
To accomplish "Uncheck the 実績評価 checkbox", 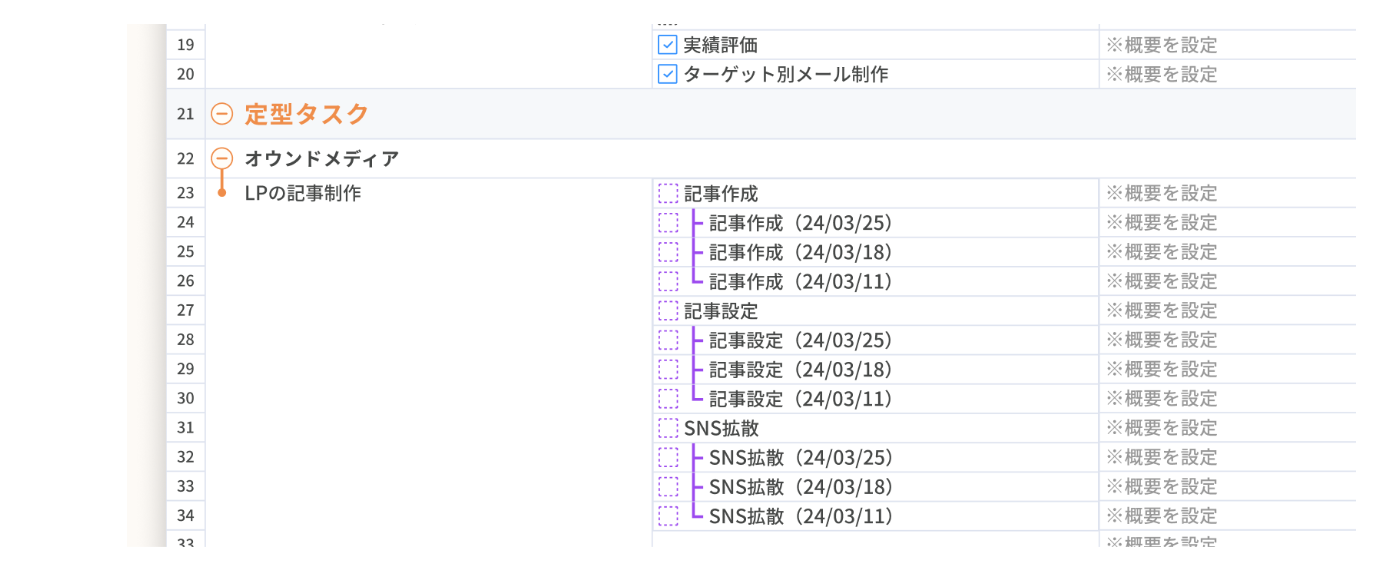I will (668, 45).
